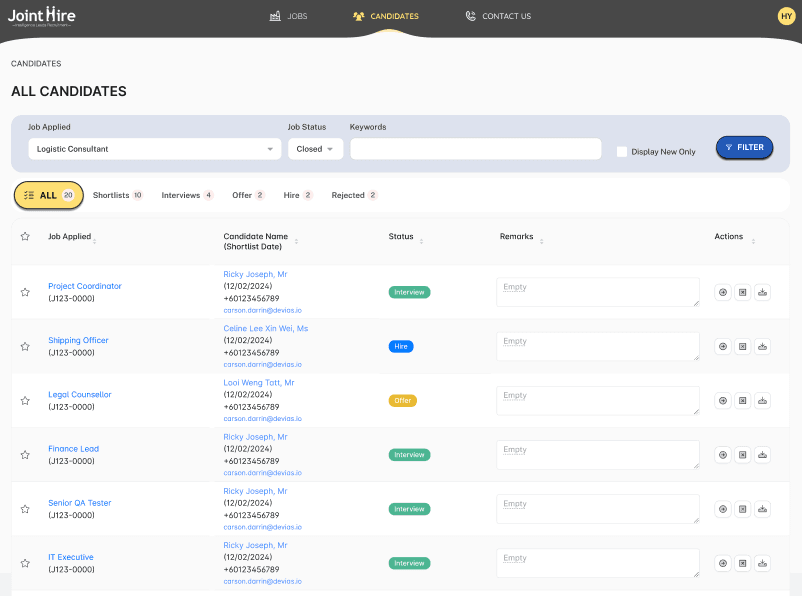Open the Job Applied dropdown showing Logistic Consultant
Image resolution: width=802 pixels, height=596 pixels.
coord(154,147)
